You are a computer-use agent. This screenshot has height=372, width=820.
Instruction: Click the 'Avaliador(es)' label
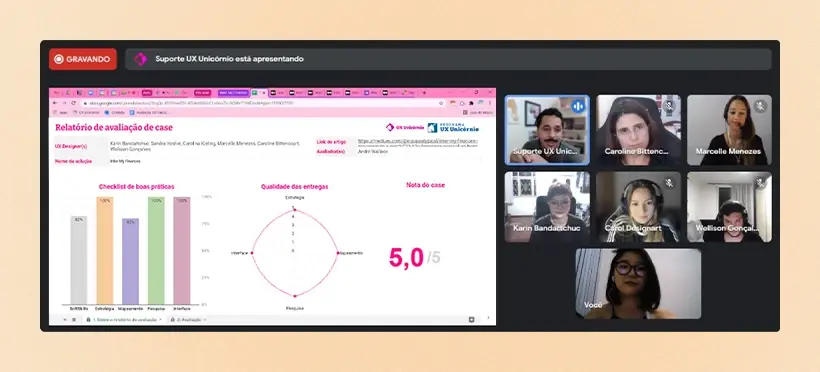pyautogui.click(x=331, y=151)
